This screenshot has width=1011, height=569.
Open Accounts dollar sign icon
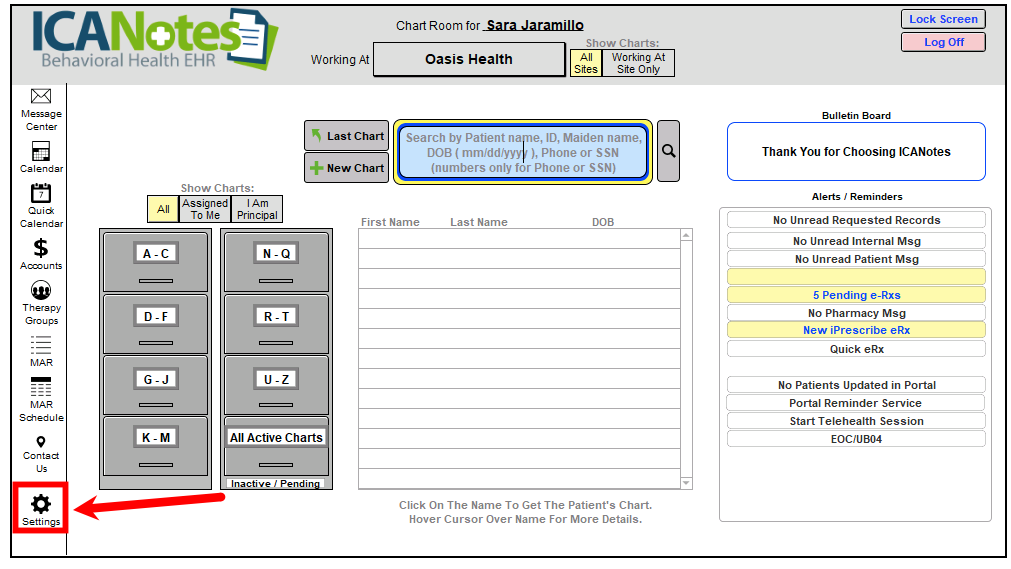[41, 248]
